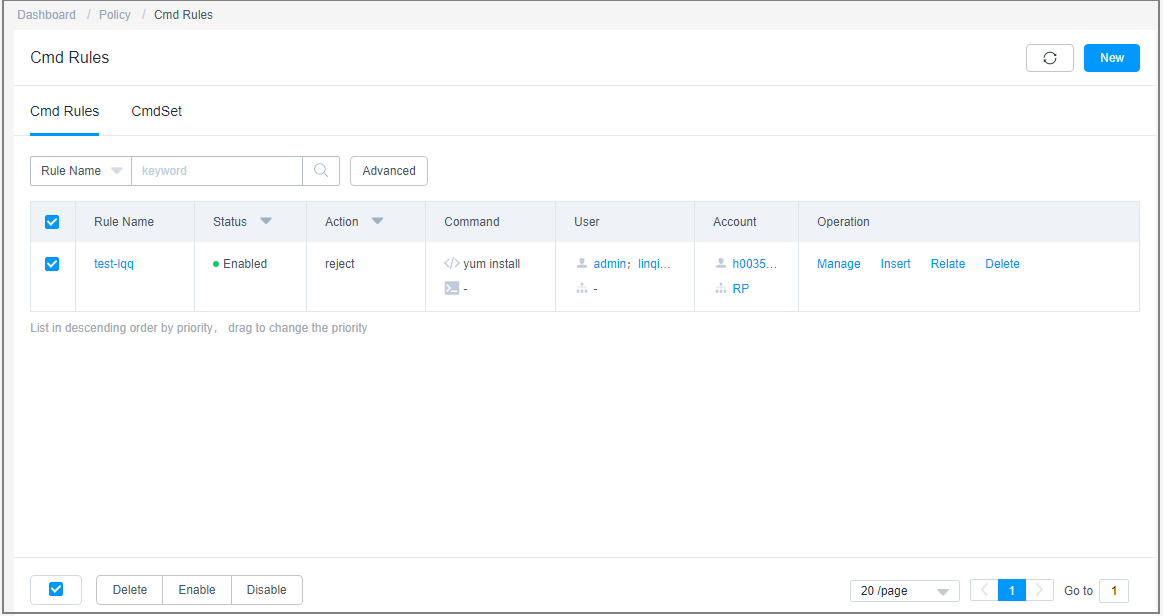
Task: Click the hierarchy icon beside RP
Action: [x=720, y=288]
